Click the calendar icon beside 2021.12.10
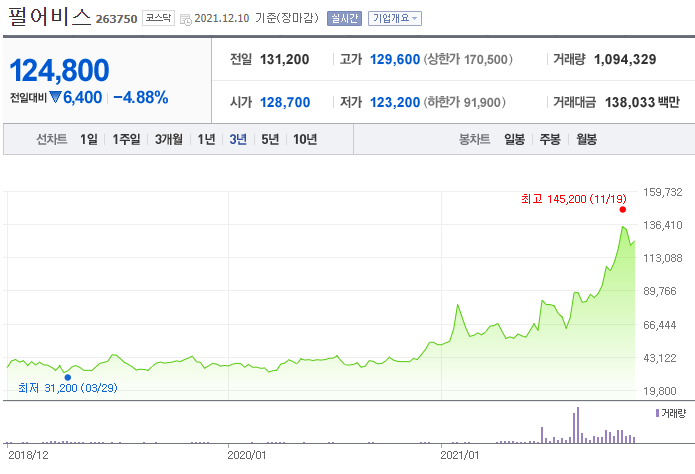The image size is (695, 474). tap(186, 20)
